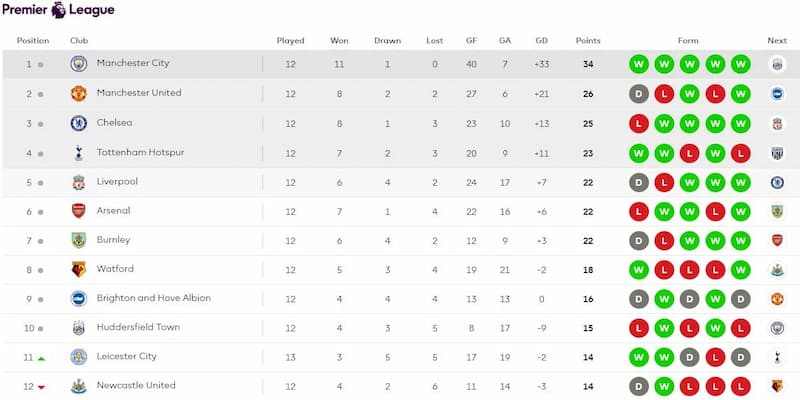Viewport: 800px width, 400px height.
Task: Click the Premier League lion logo
Action: (x=59, y=10)
